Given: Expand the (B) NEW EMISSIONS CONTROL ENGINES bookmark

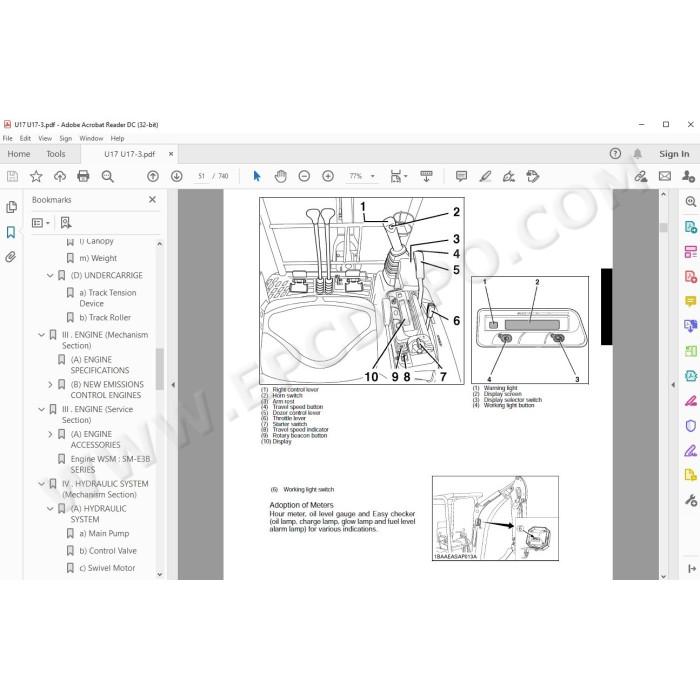Looking at the screenshot, I should [50, 384].
